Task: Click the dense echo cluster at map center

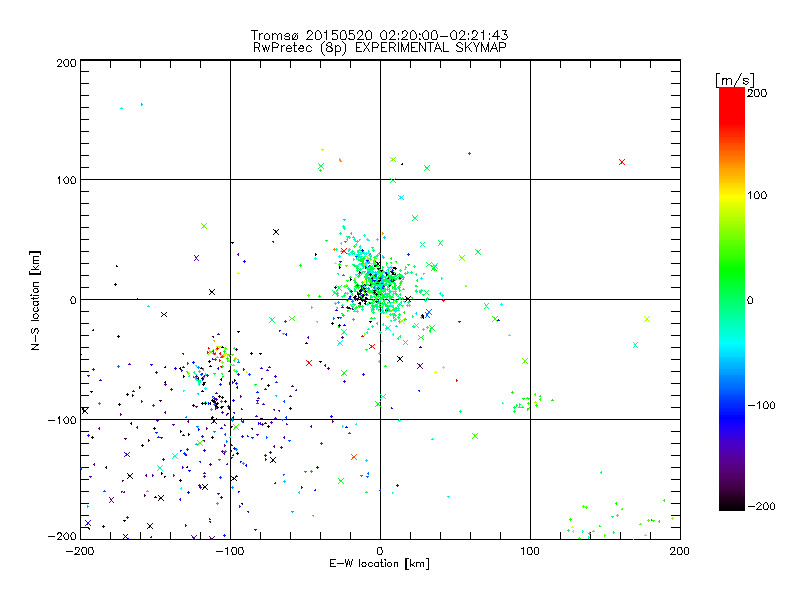Action: click(378, 283)
